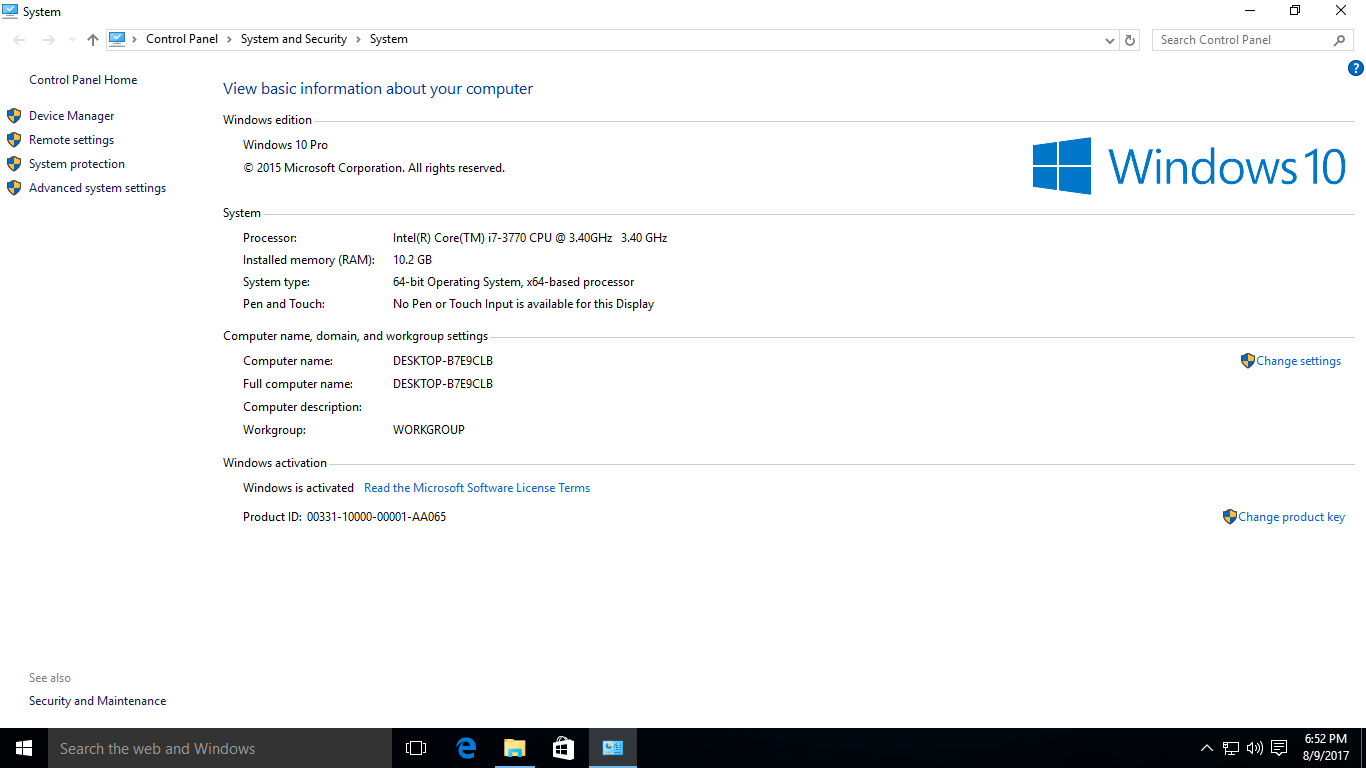Image resolution: width=1366 pixels, height=768 pixels.
Task: Click the No Pen or Touch Input text
Action: point(523,304)
